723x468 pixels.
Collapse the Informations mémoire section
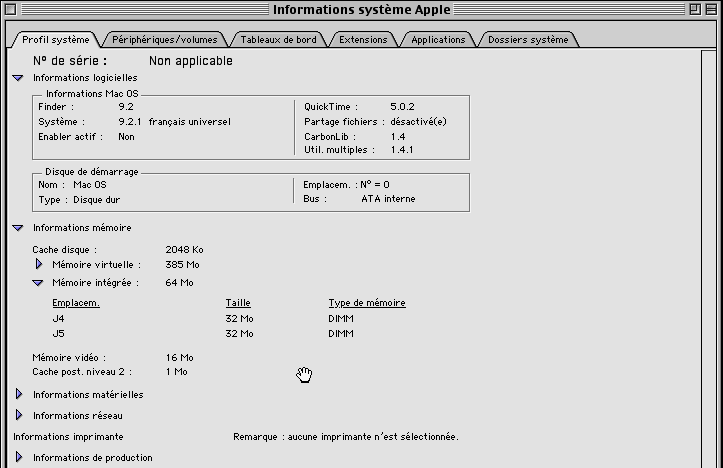(18, 228)
